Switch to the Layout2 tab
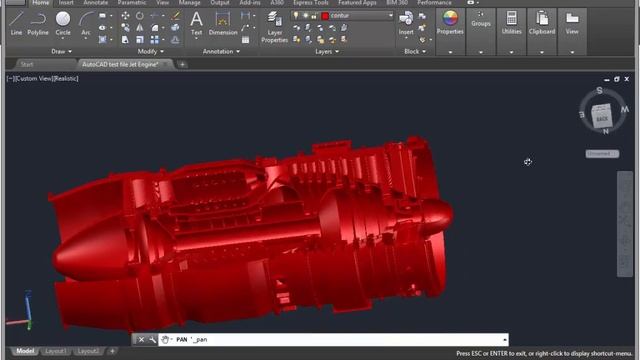This screenshot has width=640, height=360. [x=88, y=351]
